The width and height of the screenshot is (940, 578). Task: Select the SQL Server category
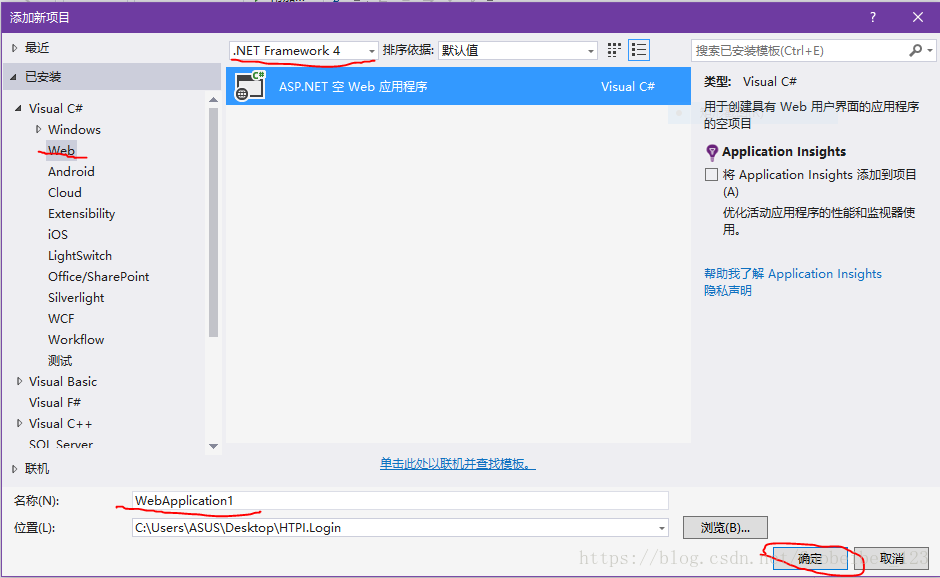pos(61,444)
